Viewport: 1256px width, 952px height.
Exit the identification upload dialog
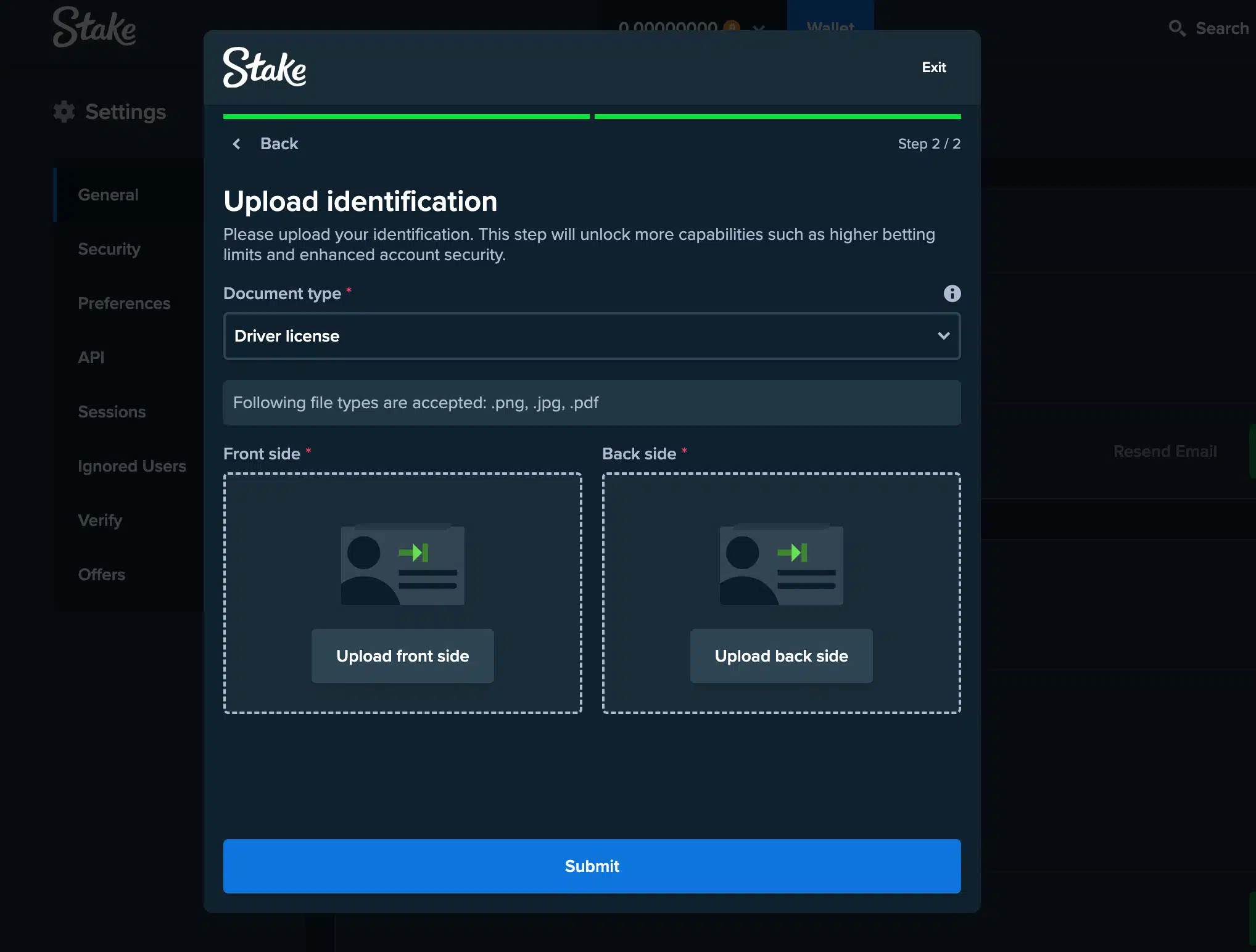click(x=933, y=67)
